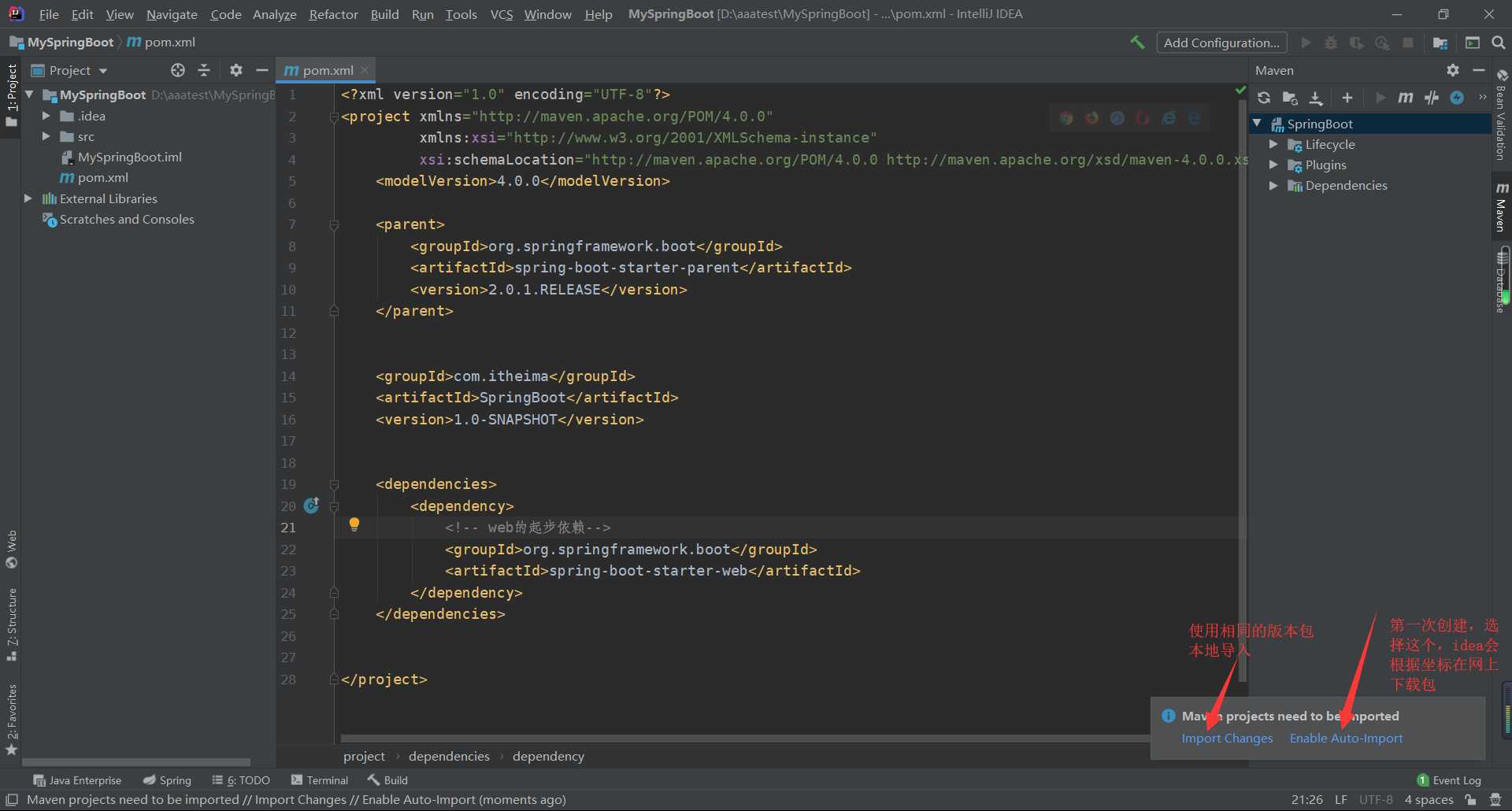
Task: Open in Internet Explorer browser icon
Action: 1169,118
